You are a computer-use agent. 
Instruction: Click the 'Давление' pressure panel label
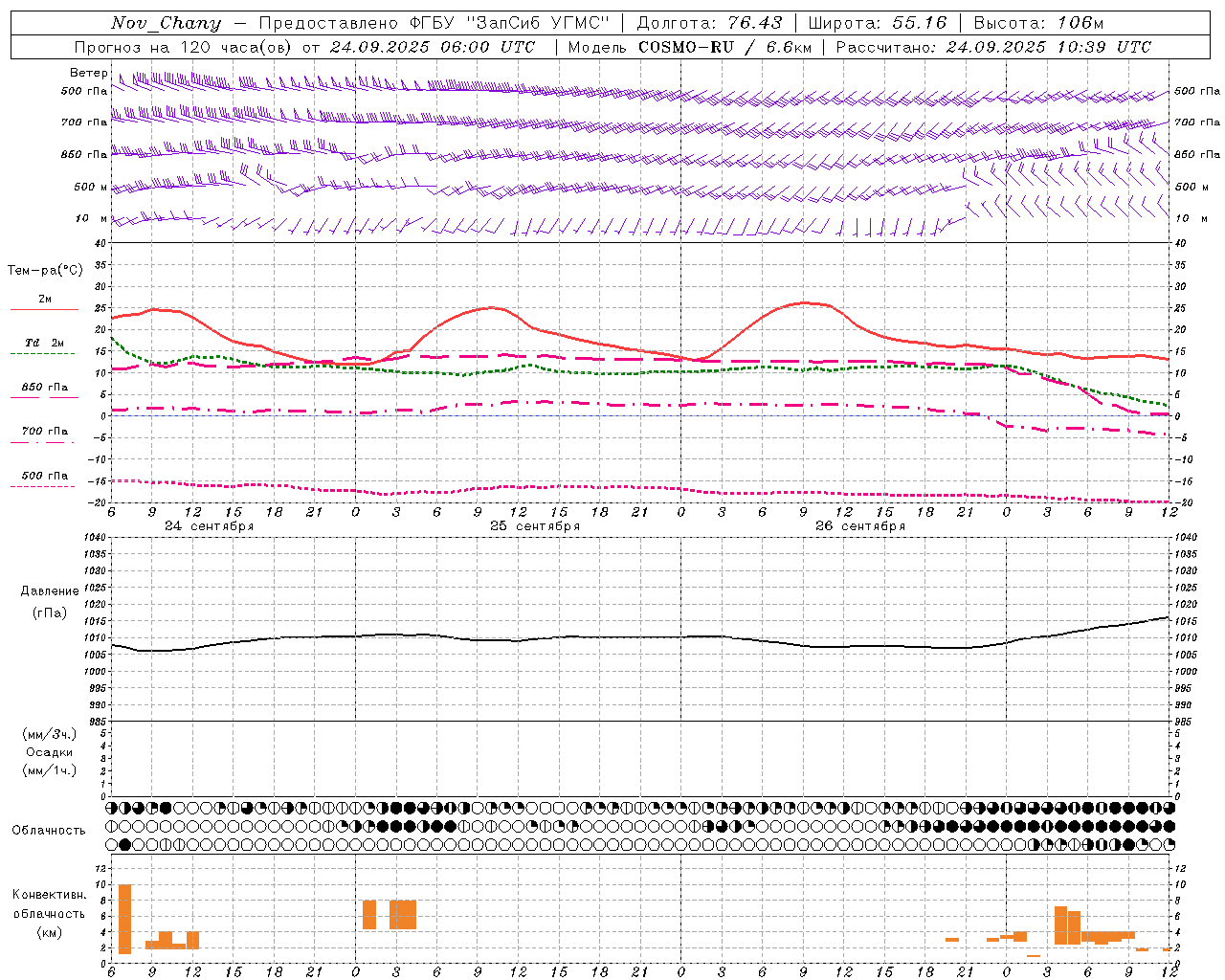50,590
